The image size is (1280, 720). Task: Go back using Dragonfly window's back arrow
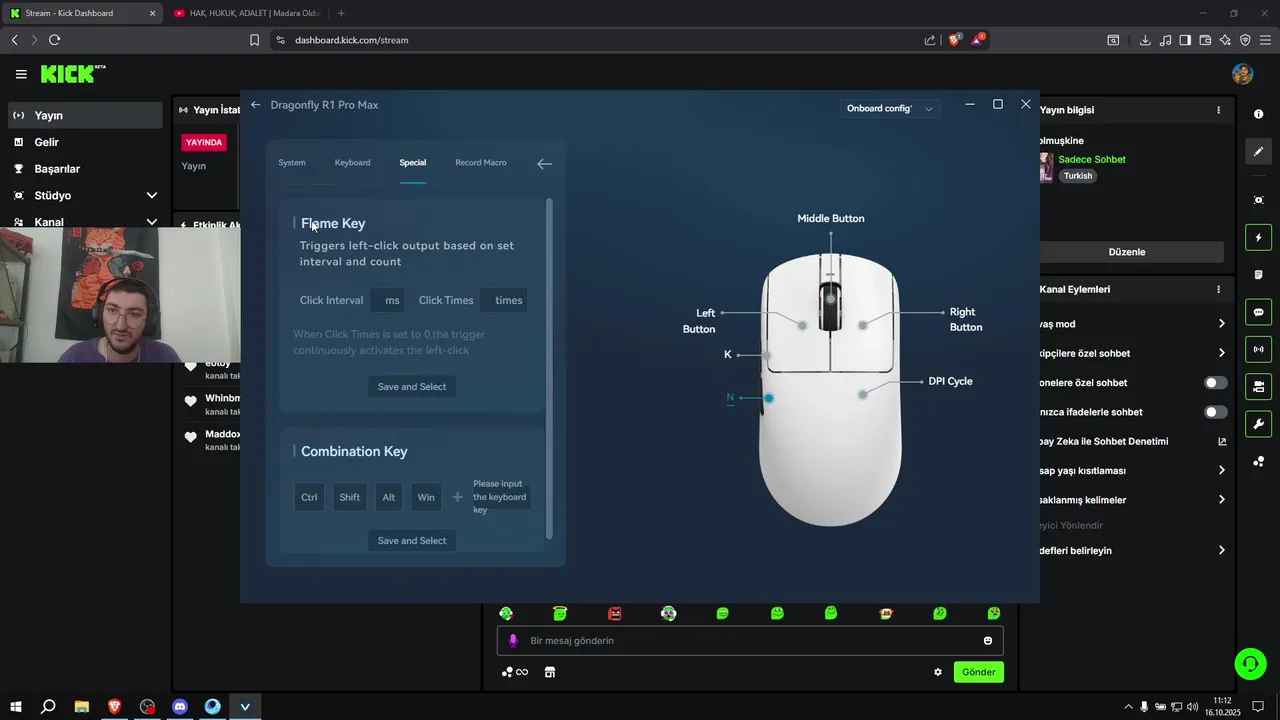click(x=256, y=105)
